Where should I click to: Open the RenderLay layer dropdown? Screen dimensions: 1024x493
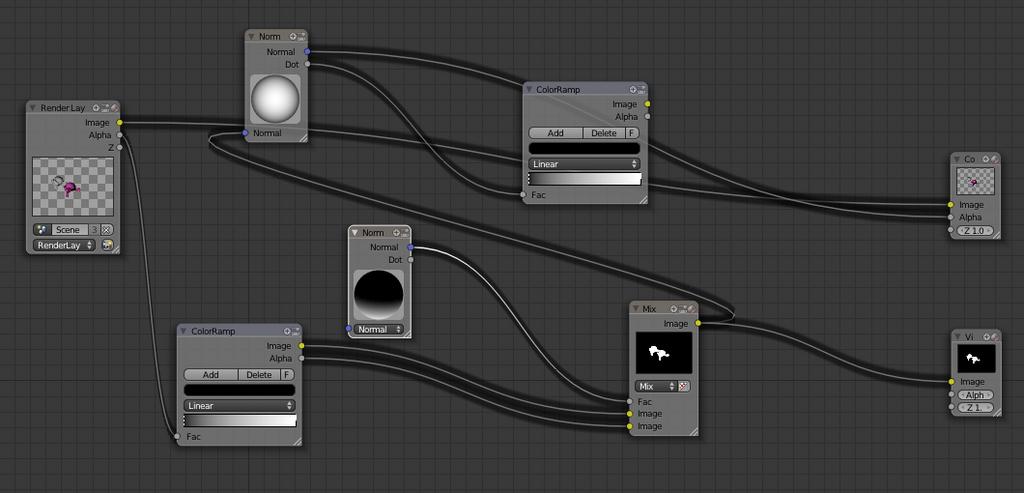pos(64,245)
